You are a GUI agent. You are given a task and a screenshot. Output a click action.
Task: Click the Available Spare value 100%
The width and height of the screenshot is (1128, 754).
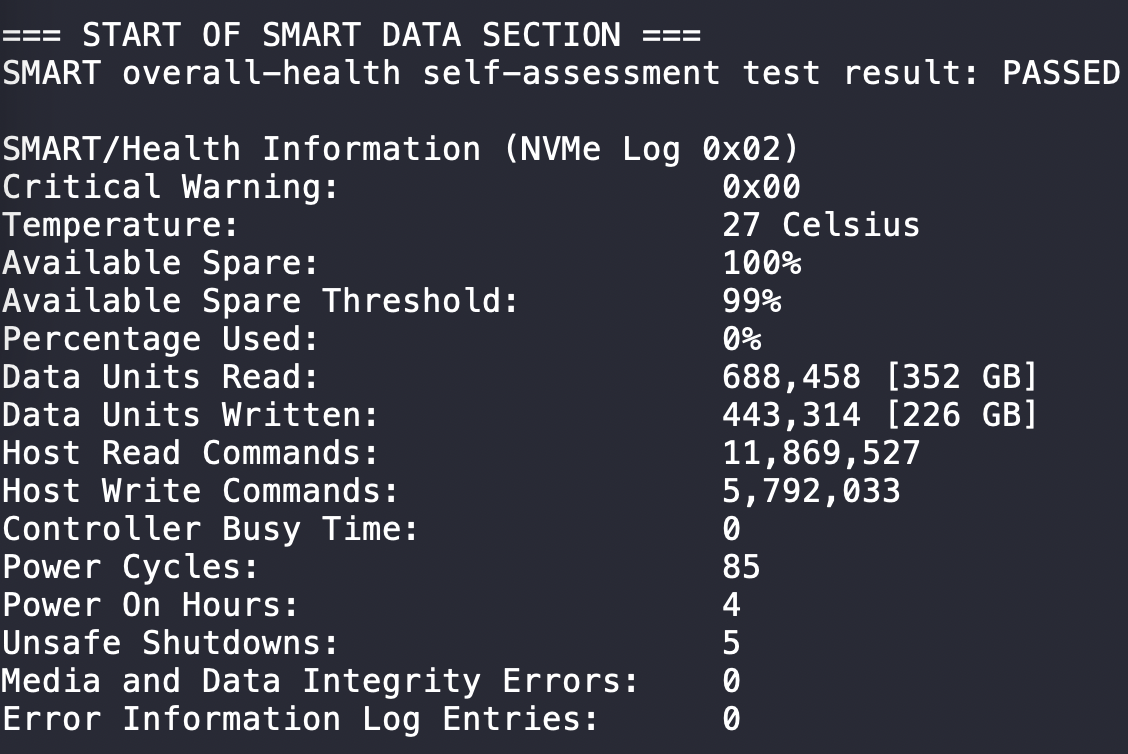(761, 263)
